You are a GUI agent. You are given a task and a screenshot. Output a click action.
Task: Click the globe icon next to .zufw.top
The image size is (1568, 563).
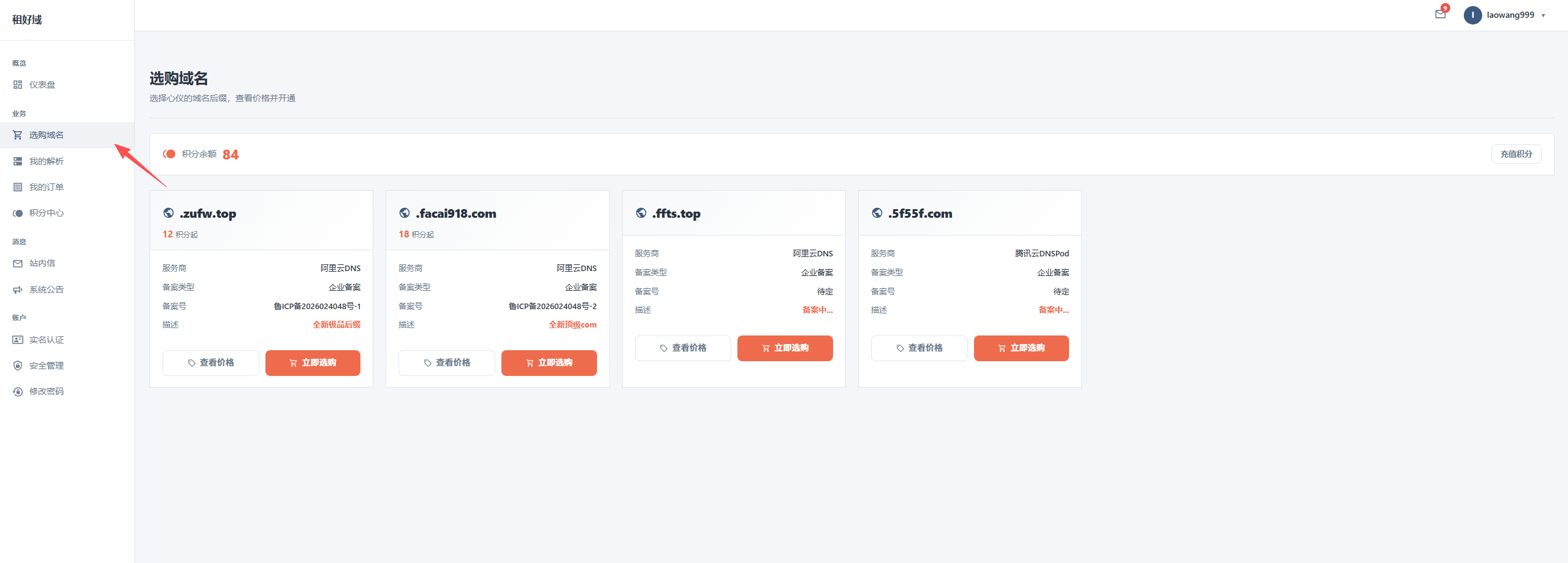point(169,213)
